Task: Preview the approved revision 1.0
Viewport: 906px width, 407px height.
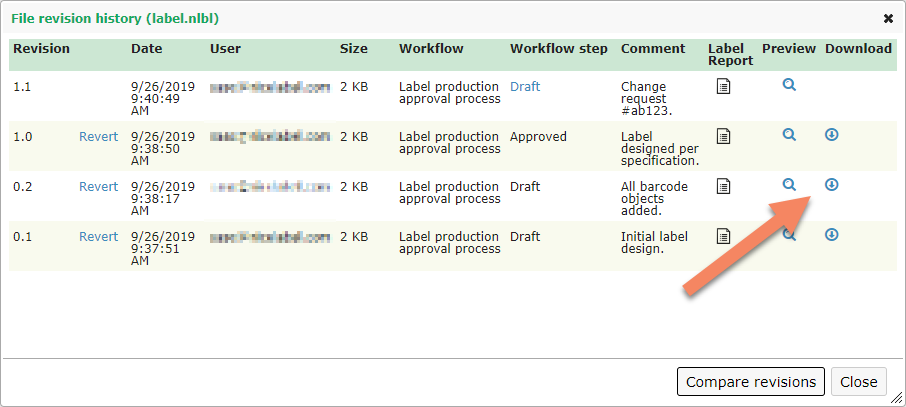Action: pyautogui.click(x=789, y=135)
